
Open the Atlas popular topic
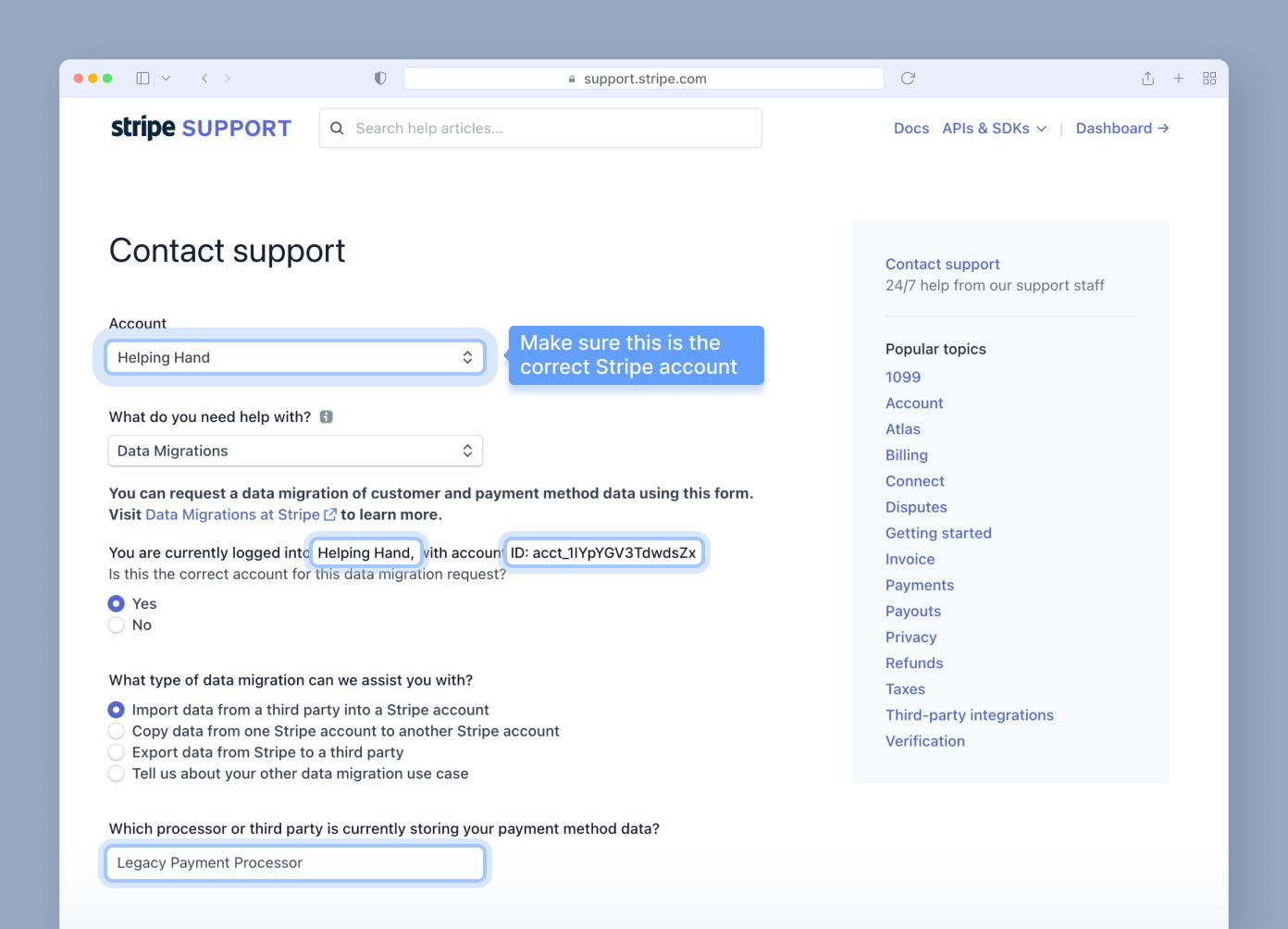coord(903,429)
